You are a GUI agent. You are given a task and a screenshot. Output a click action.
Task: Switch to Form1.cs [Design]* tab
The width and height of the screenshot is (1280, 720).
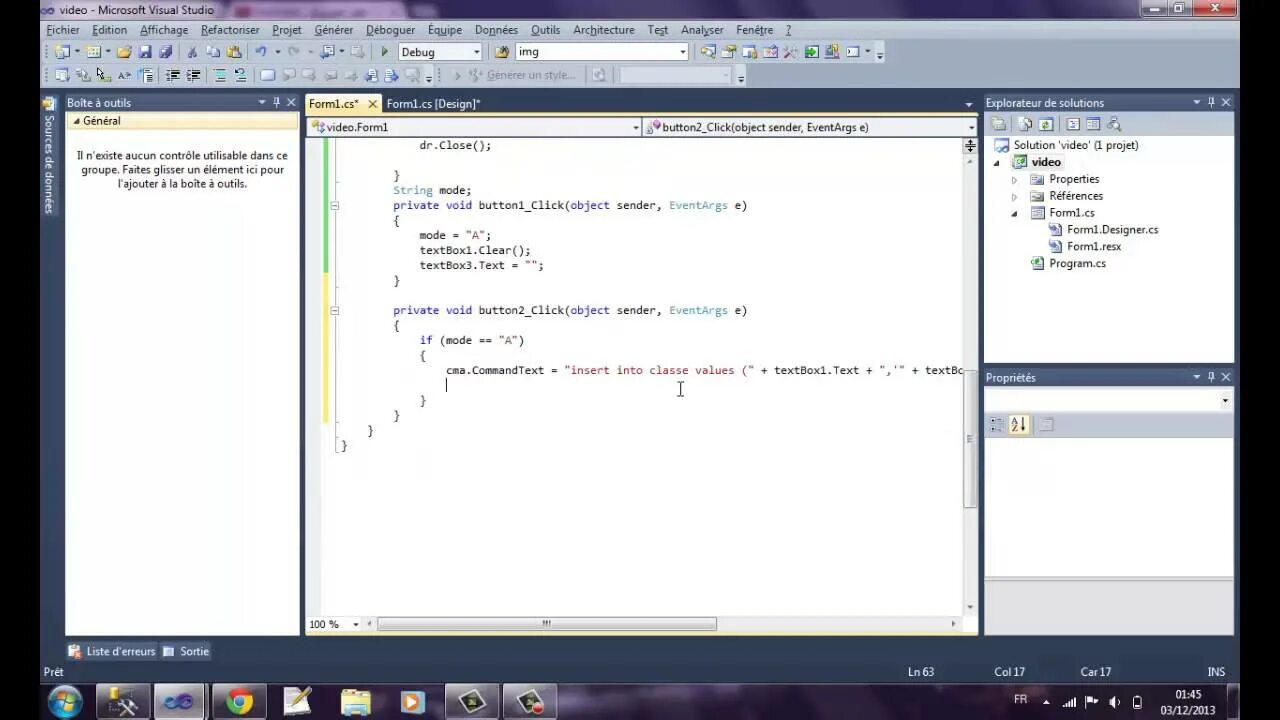[433, 104]
